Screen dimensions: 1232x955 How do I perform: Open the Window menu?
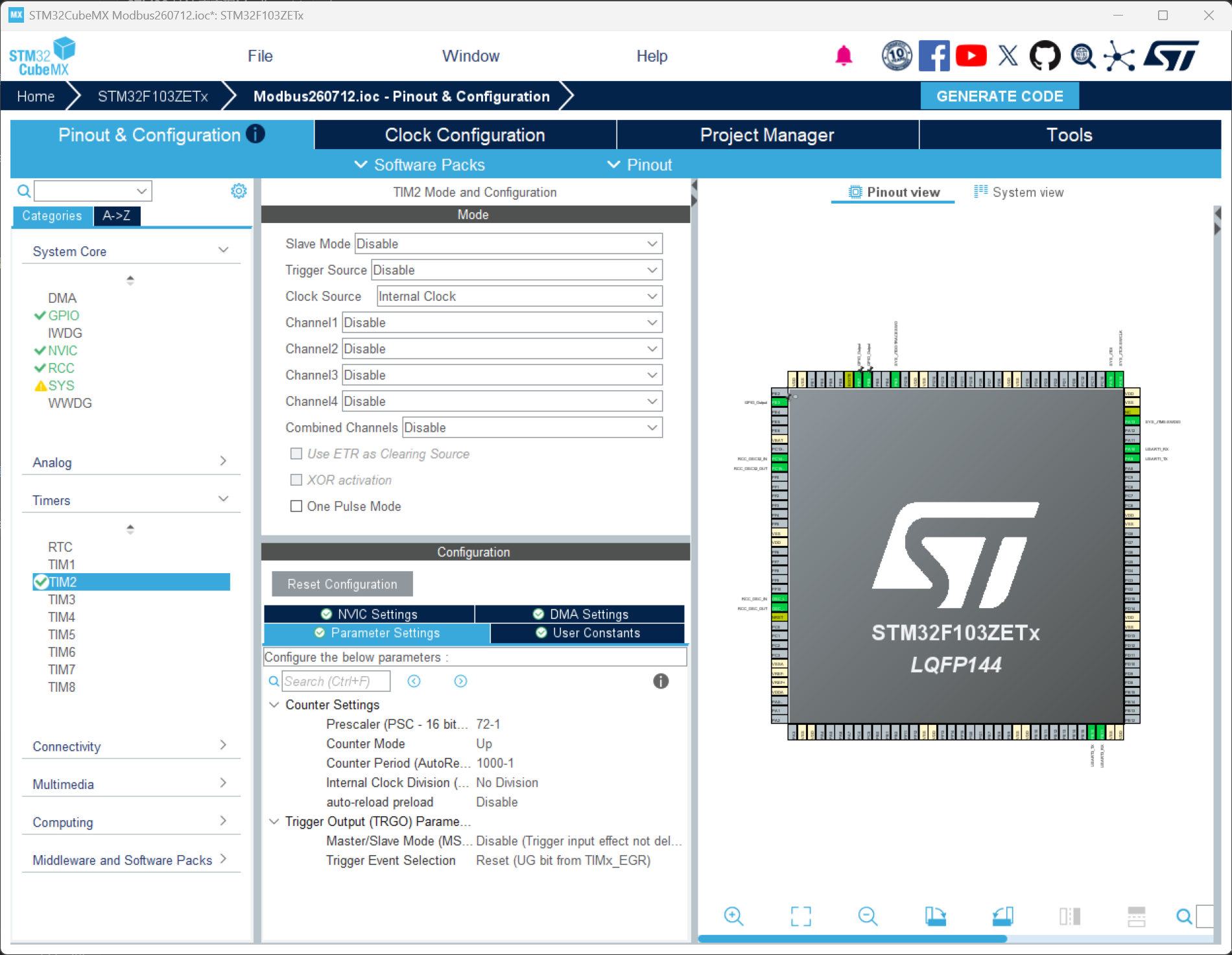pos(471,56)
